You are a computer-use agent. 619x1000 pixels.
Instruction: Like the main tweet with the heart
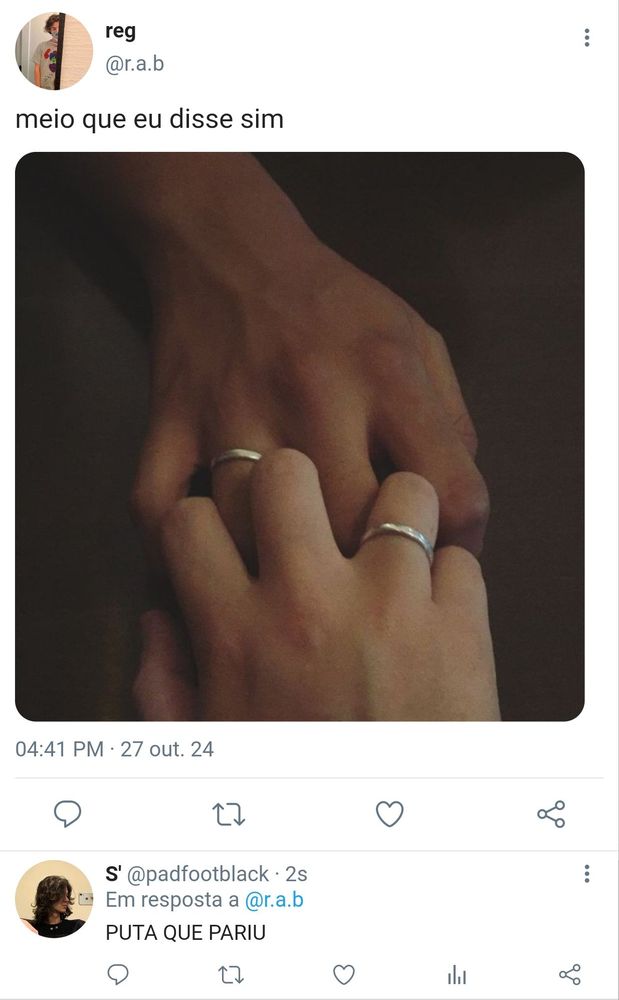(x=390, y=814)
